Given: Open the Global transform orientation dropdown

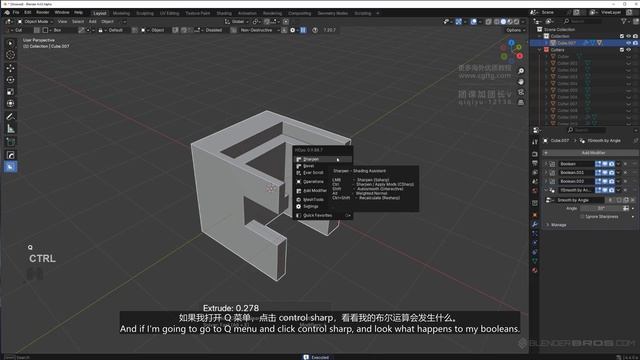Looking at the screenshot, I should point(237,22).
